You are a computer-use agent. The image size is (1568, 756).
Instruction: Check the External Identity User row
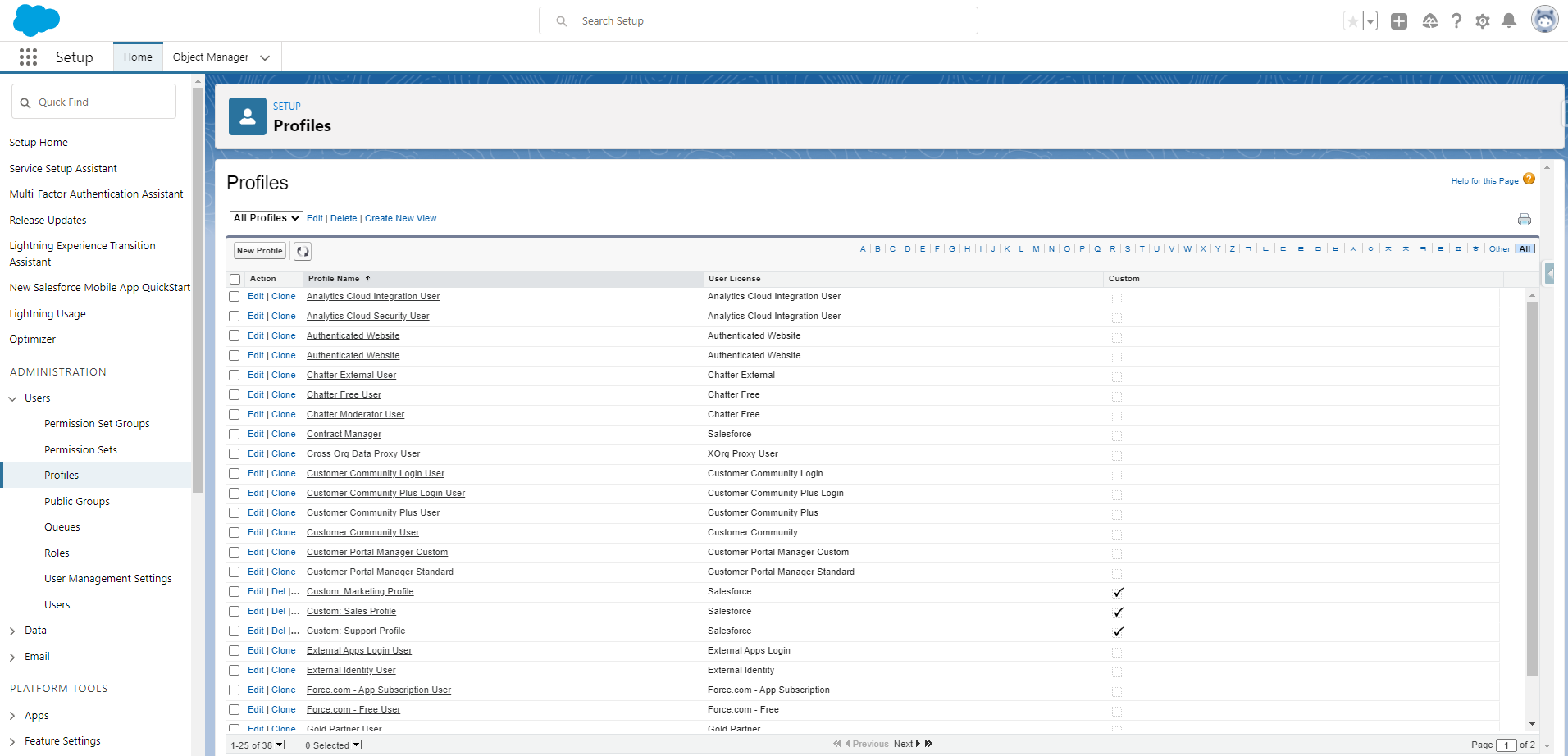(x=235, y=671)
